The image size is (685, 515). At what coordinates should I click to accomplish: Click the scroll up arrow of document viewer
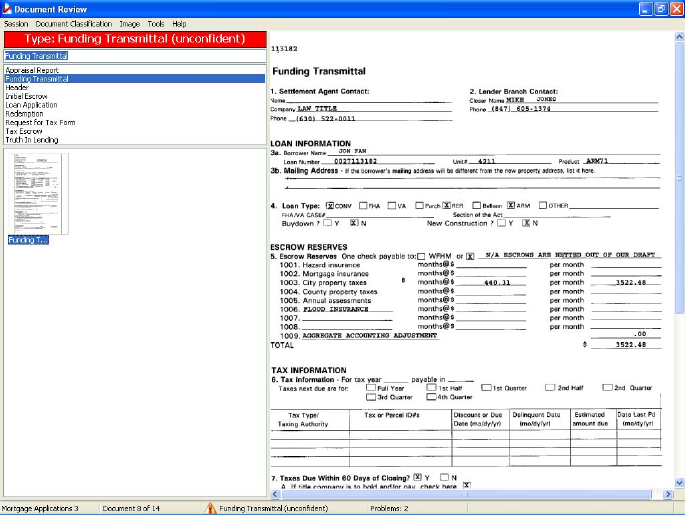point(679,38)
